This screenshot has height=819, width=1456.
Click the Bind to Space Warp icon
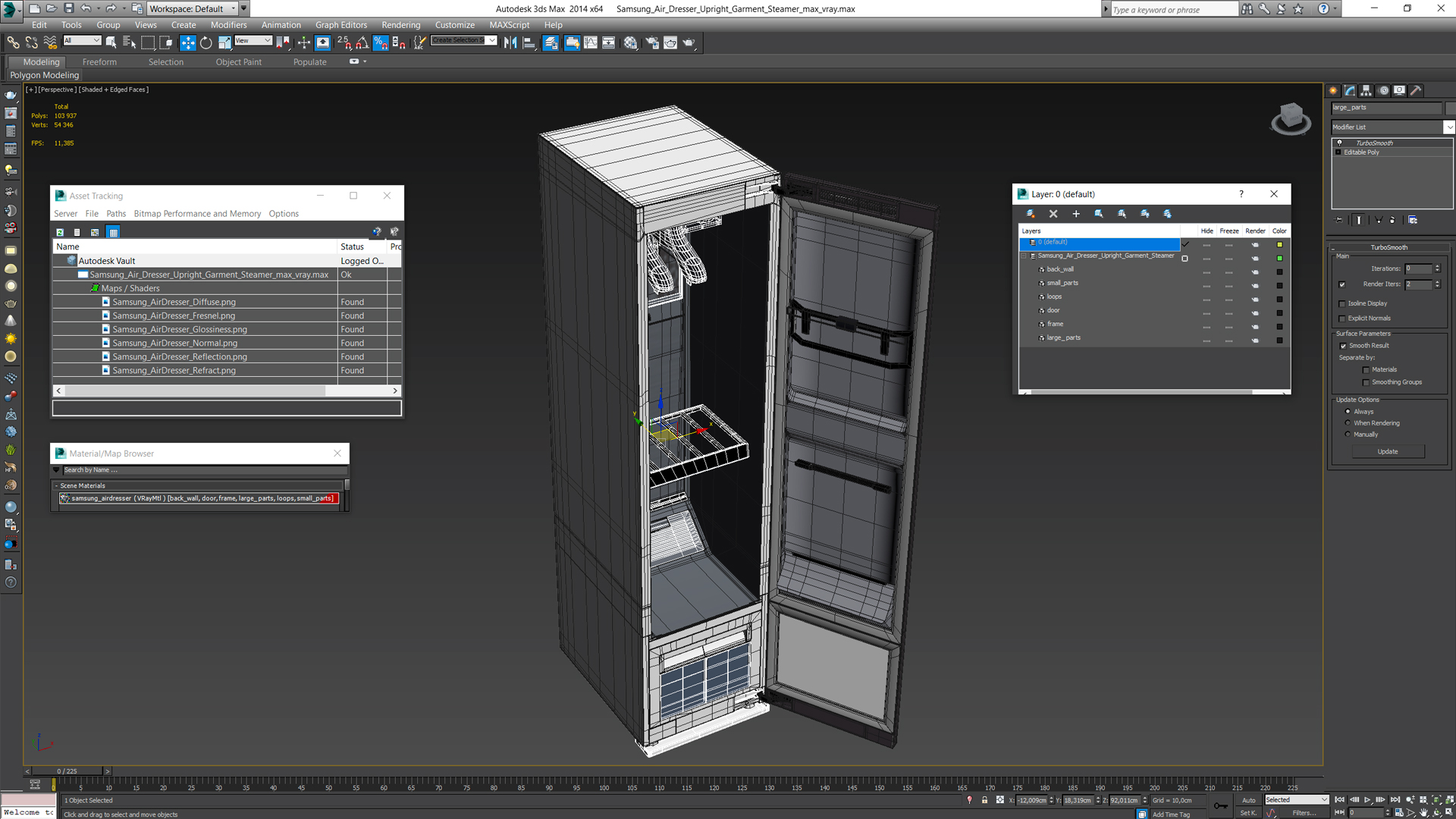pyautogui.click(x=50, y=43)
